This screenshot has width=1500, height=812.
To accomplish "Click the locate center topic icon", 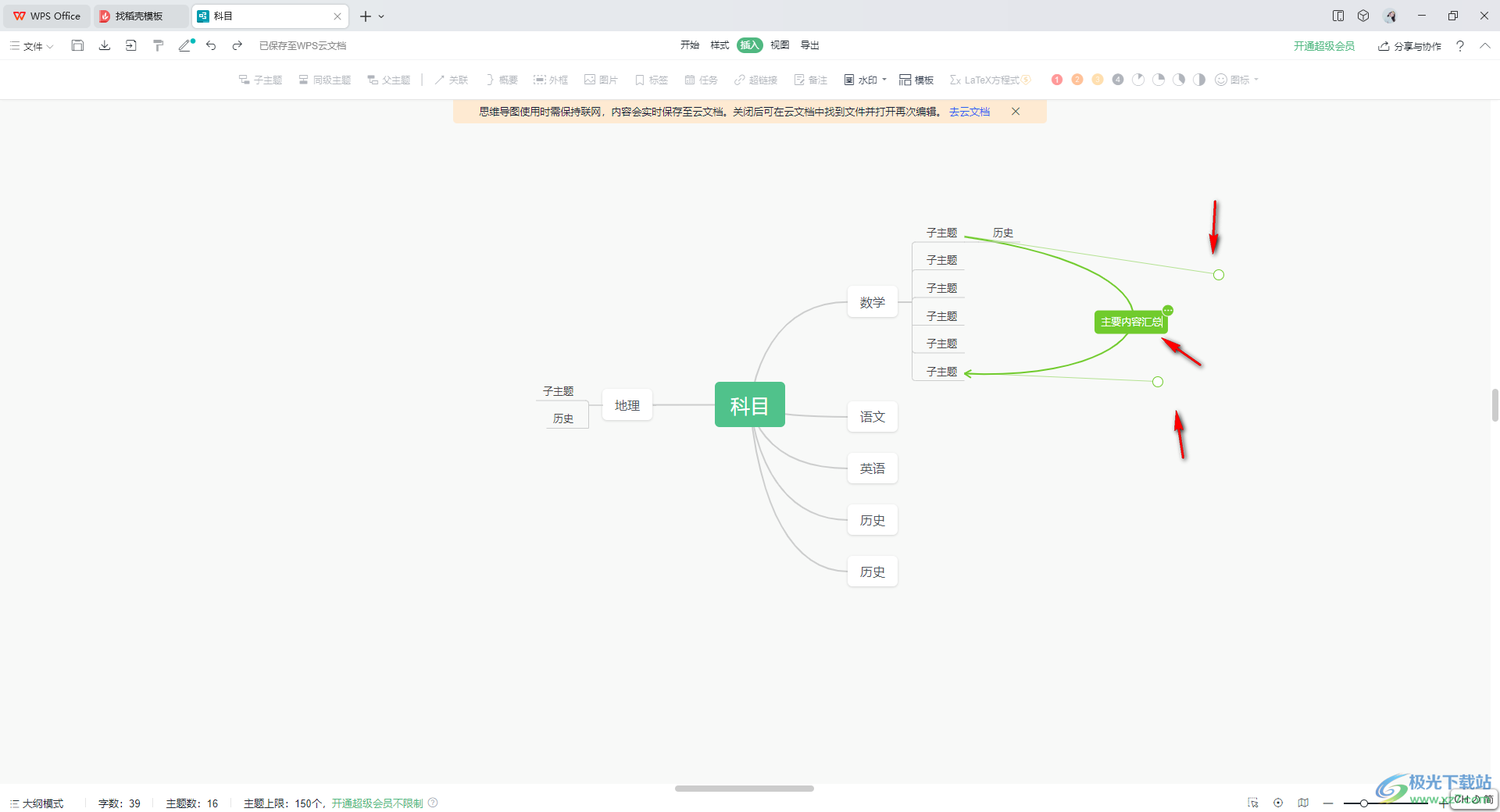I will coord(1278,803).
